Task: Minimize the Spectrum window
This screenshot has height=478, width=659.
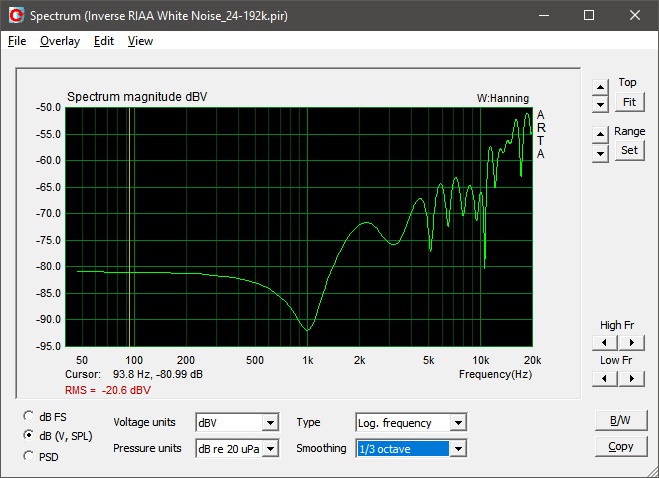Action: point(544,16)
